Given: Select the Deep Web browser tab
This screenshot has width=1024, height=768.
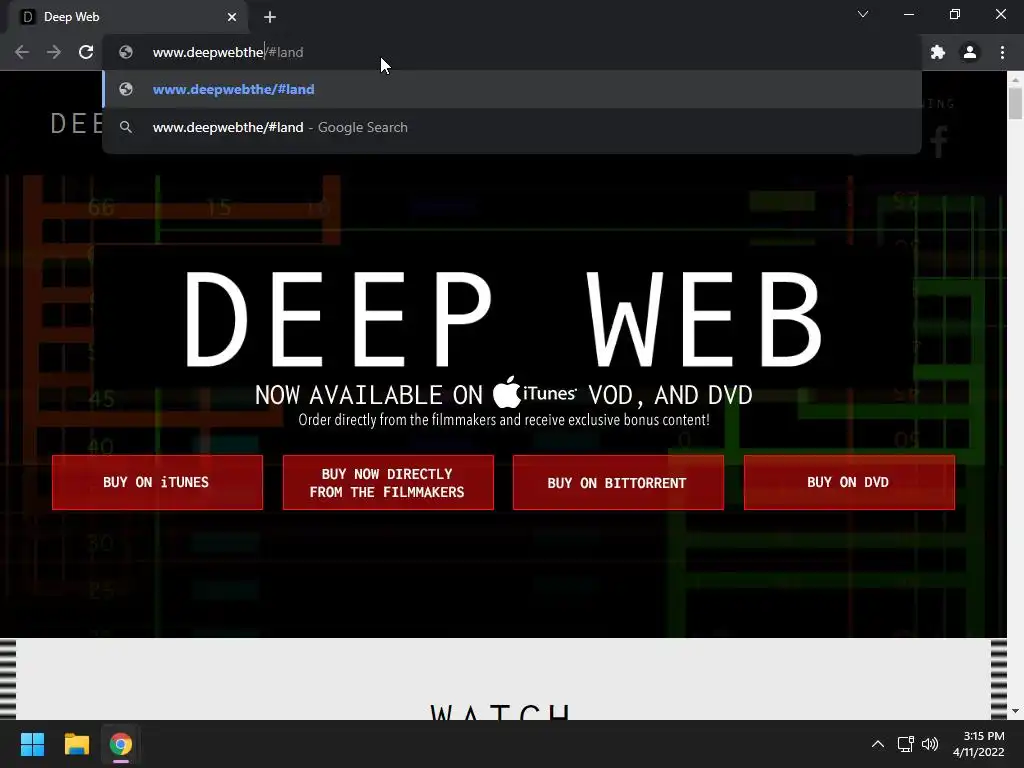Looking at the screenshot, I should click(128, 17).
